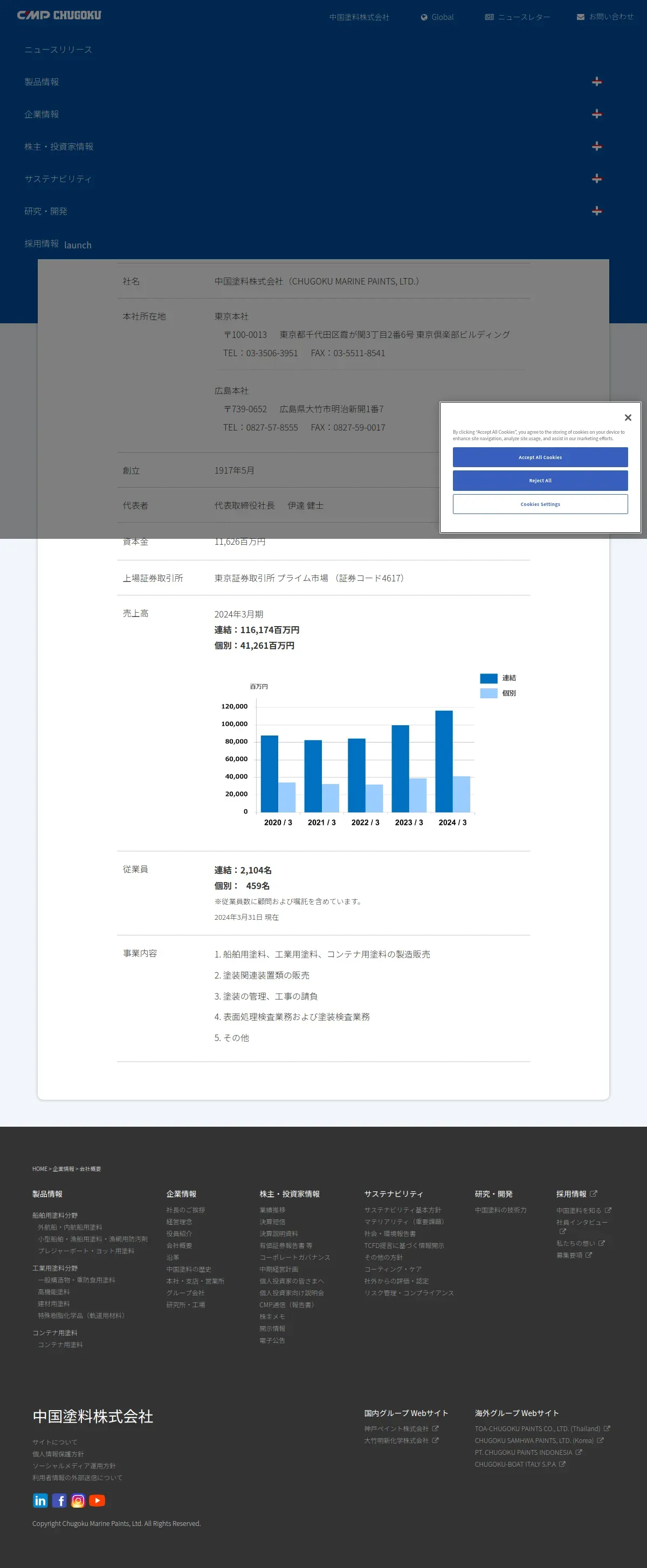This screenshot has width=647, height=1568.
Task: Click 企業情報 in the footer breadcrumb
Action: click(x=64, y=1169)
